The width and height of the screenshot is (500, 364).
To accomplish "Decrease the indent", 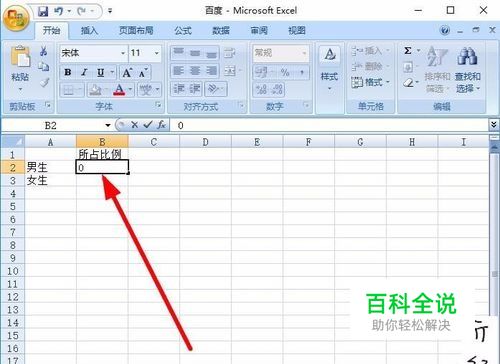I will coord(179,89).
